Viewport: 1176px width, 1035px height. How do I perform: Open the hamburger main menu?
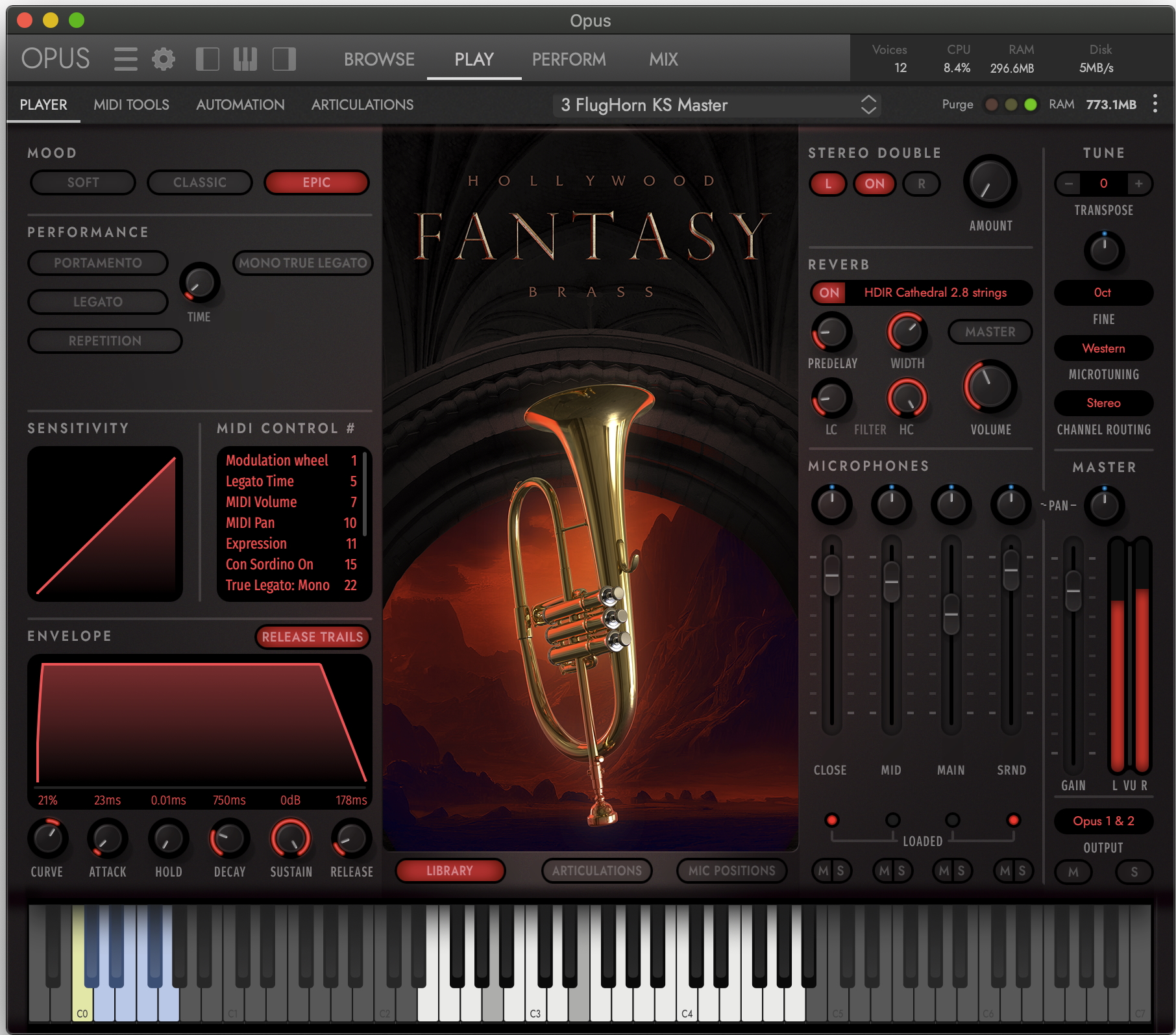125,59
